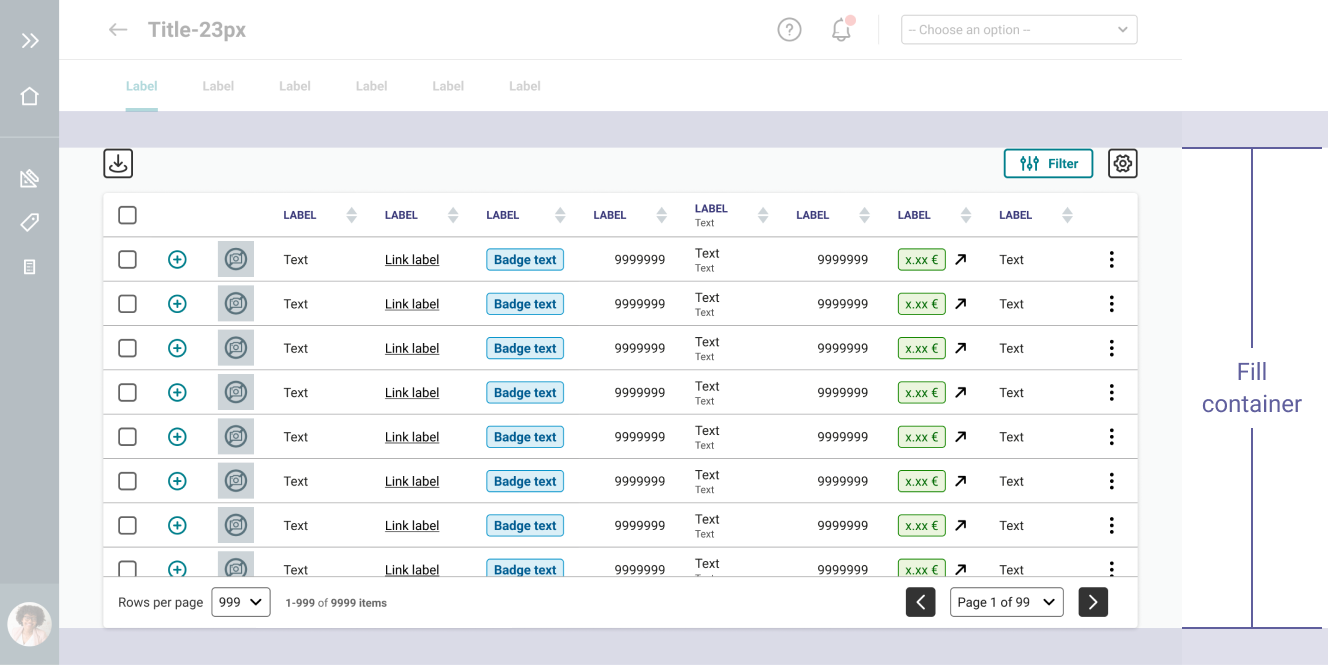The height and width of the screenshot is (666, 1328).
Task: Switch to the first Label tab
Action: click(x=142, y=86)
